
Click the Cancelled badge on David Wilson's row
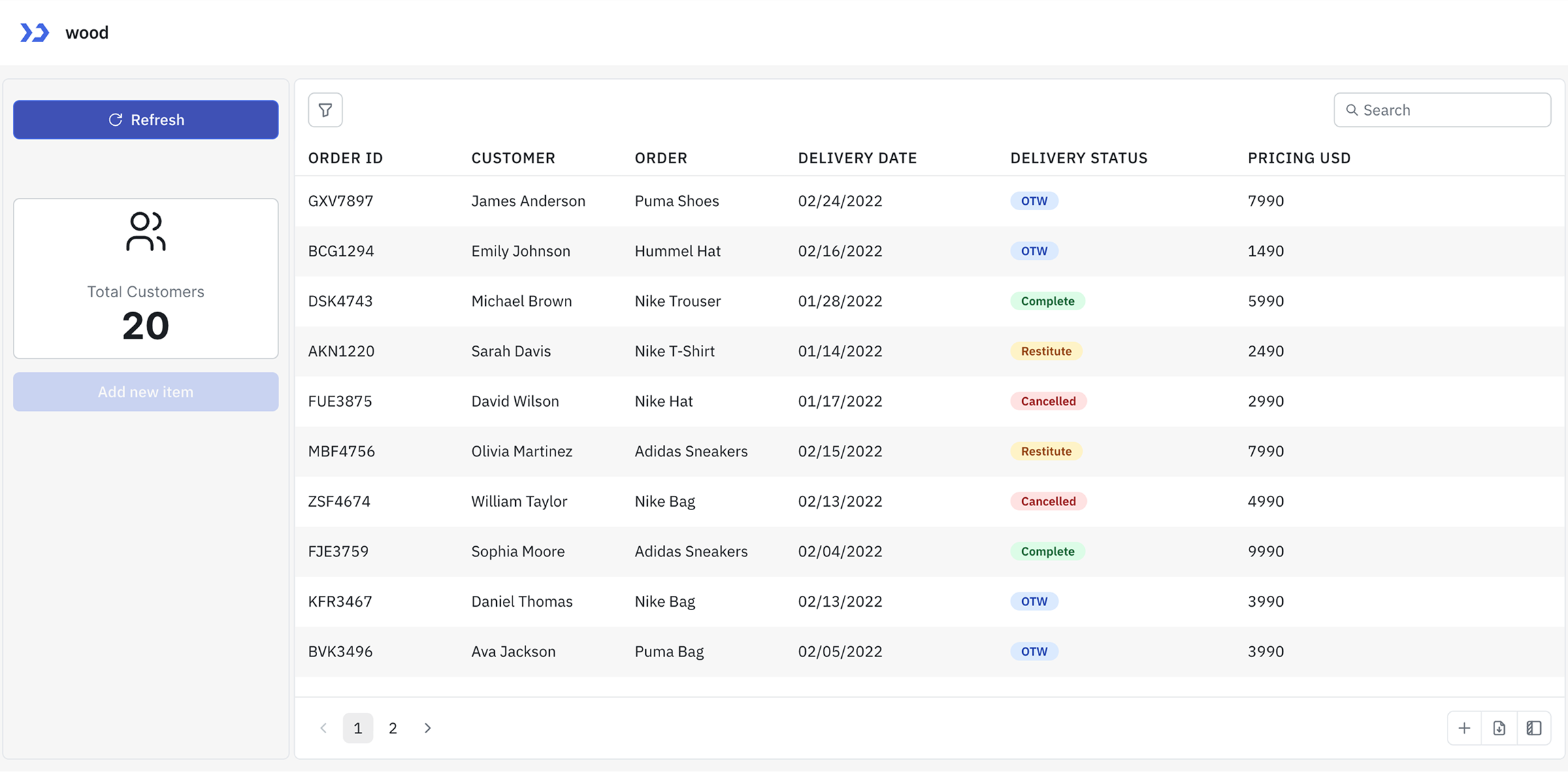click(1048, 401)
